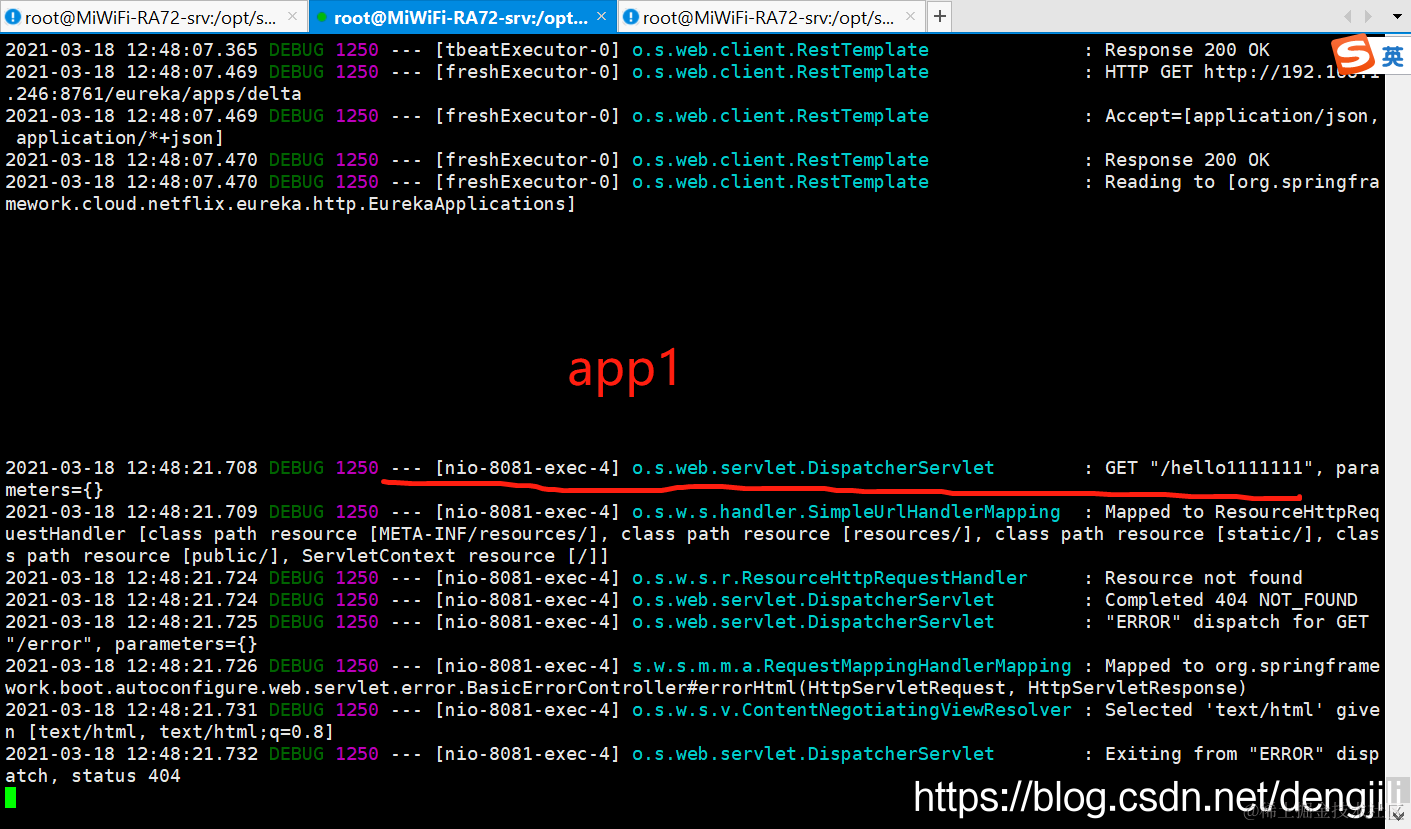Click "HTTP GET http://192." message text

click(x=1242, y=72)
